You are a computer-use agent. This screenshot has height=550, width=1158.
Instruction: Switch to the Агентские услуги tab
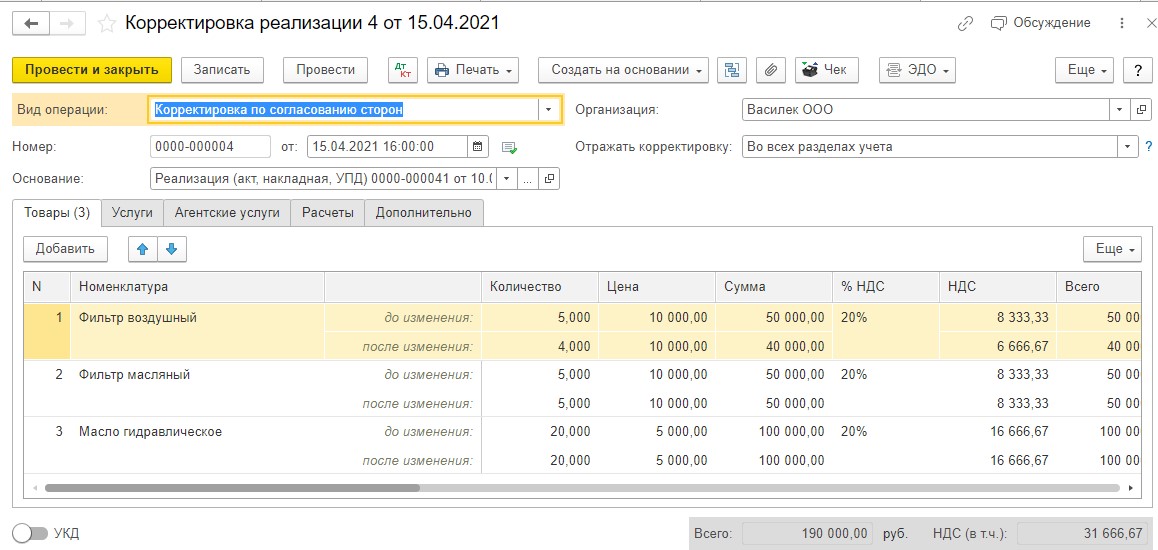(227, 213)
